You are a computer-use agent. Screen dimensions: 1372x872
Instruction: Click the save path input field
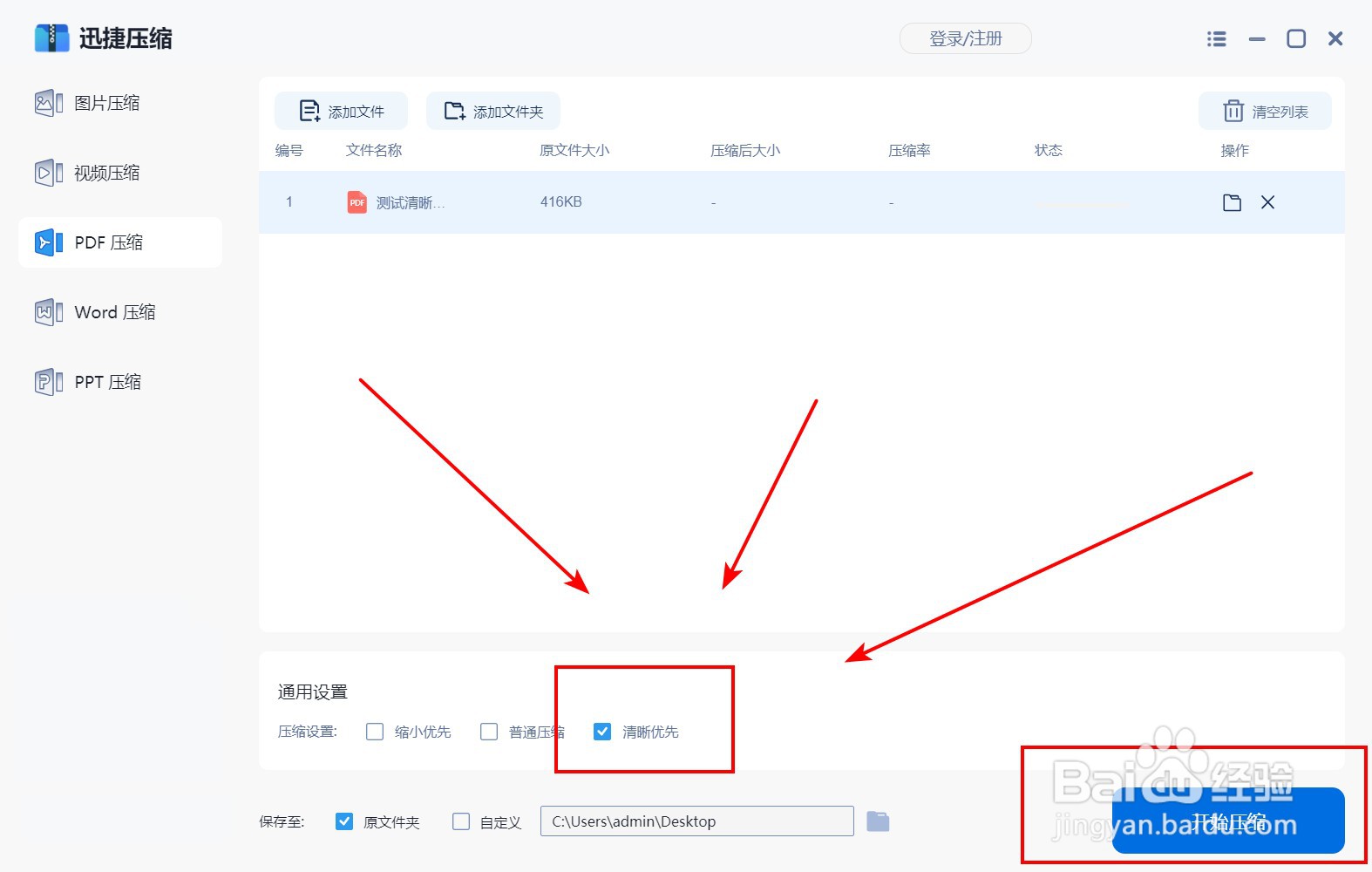click(697, 821)
